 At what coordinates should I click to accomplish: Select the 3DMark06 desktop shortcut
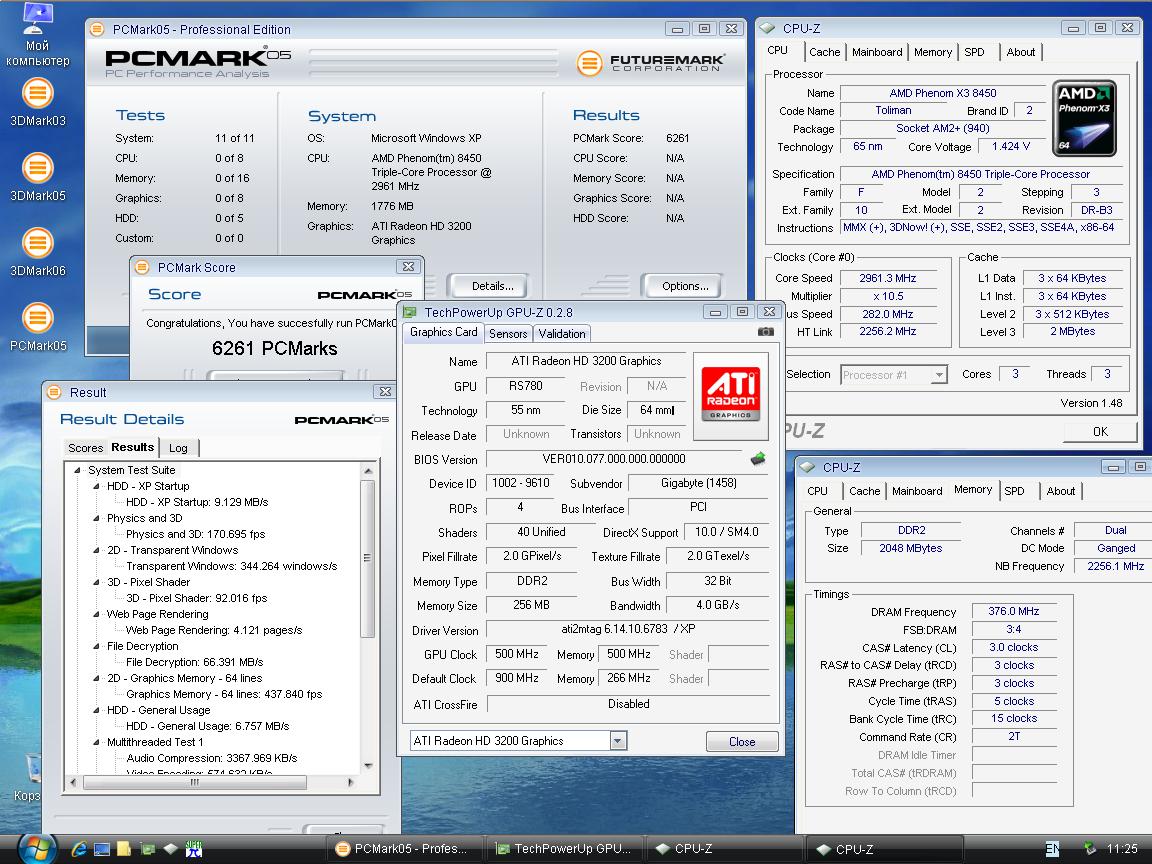point(37,252)
